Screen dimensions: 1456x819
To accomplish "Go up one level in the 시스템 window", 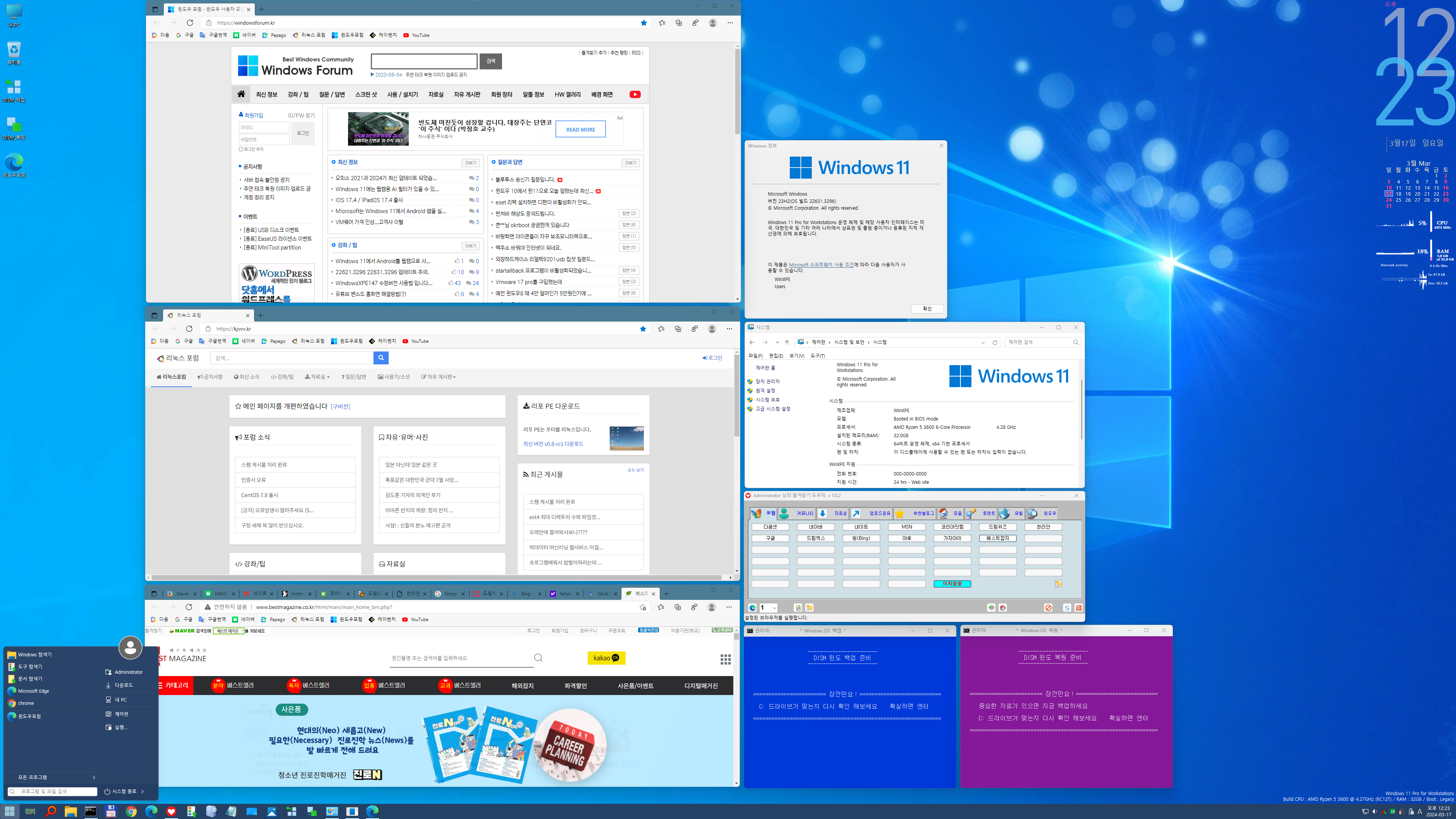I will [x=787, y=342].
